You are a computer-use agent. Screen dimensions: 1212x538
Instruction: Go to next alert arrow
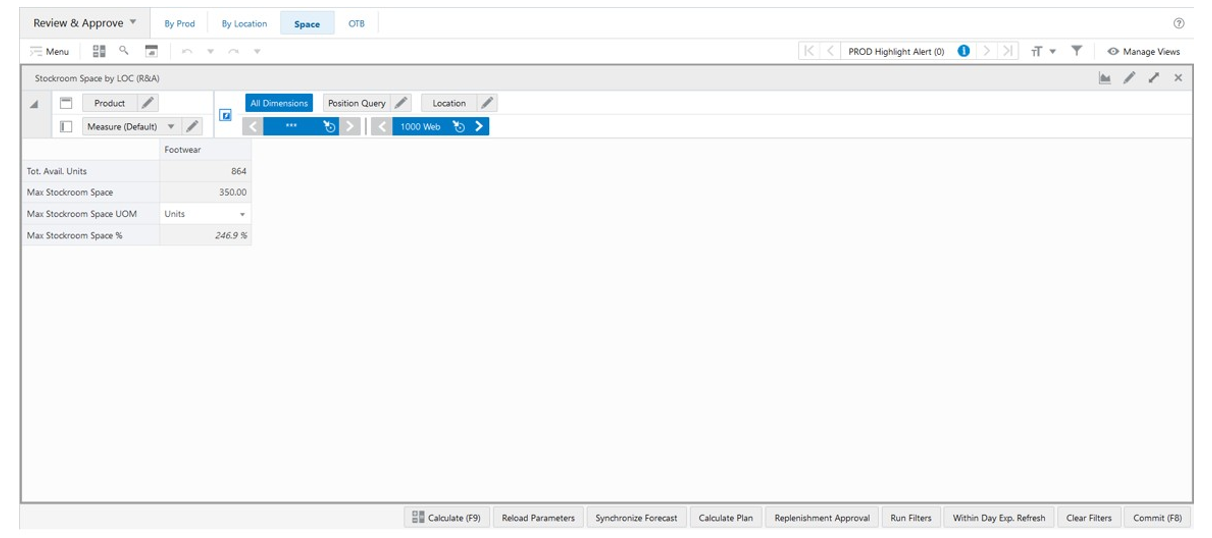click(x=987, y=51)
